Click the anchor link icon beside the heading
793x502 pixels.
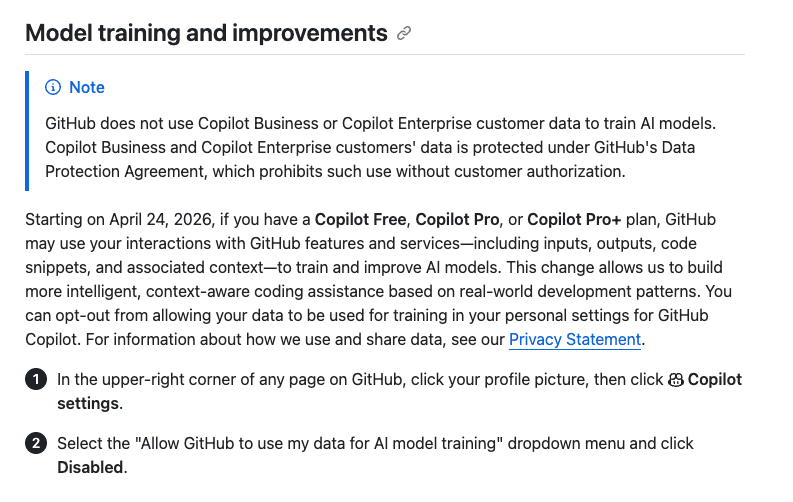coord(404,33)
